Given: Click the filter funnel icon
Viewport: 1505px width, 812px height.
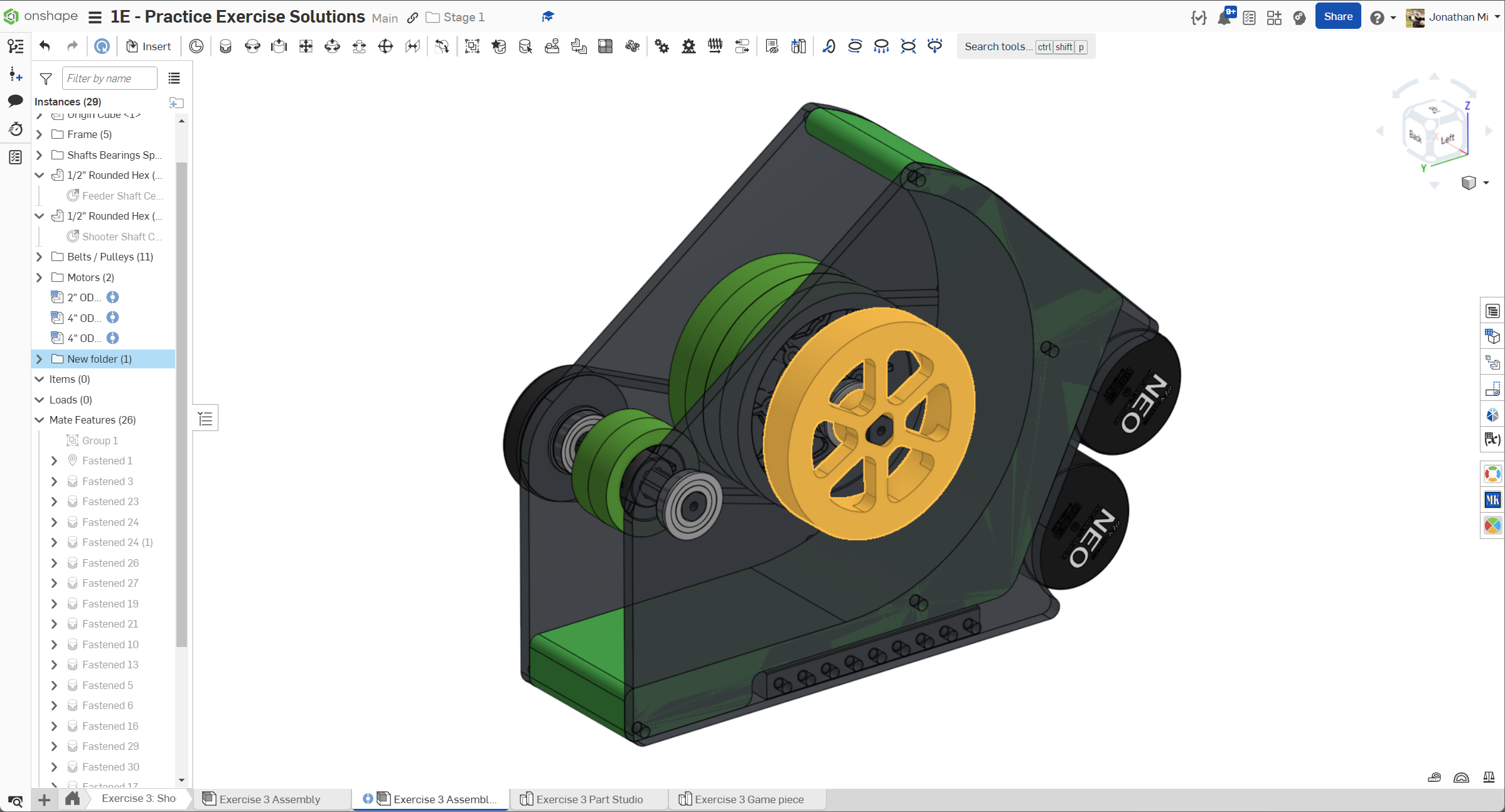Looking at the screenshot, I should pyautogui.click(x=46, y=78).
